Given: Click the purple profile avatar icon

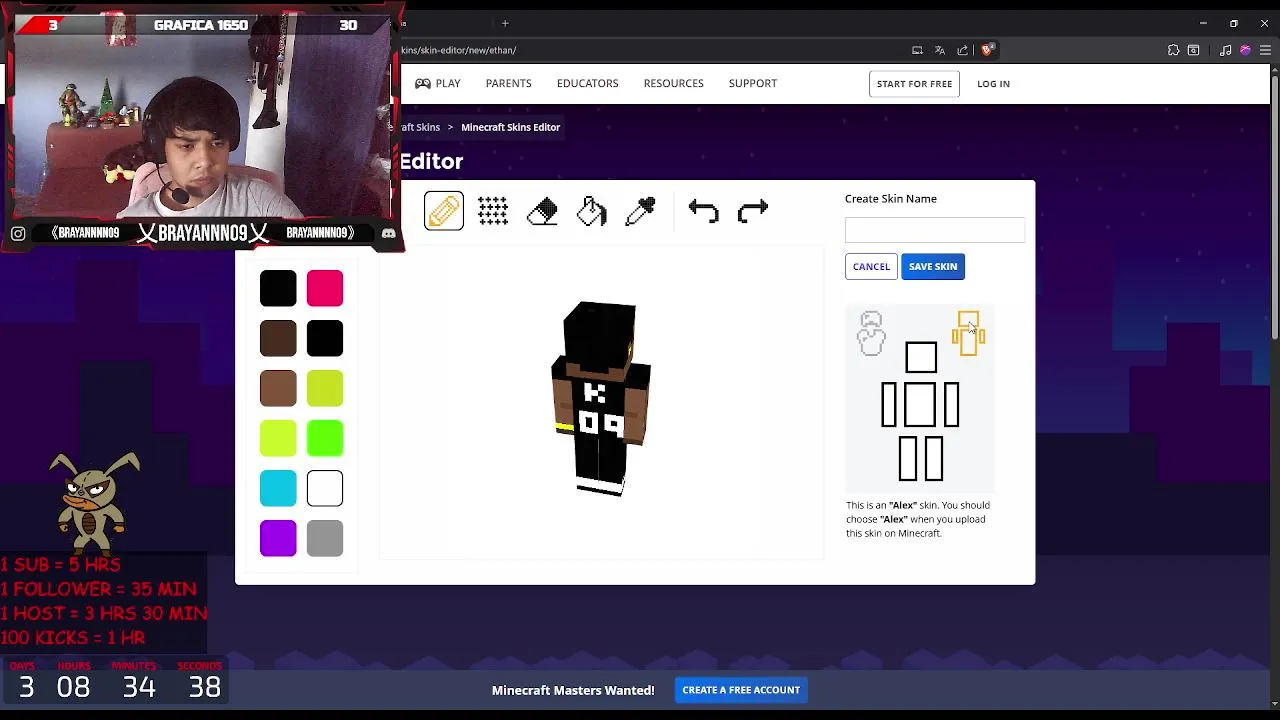Looking at the screenshot, I should pyautogui.click(x=1245, y=50).
